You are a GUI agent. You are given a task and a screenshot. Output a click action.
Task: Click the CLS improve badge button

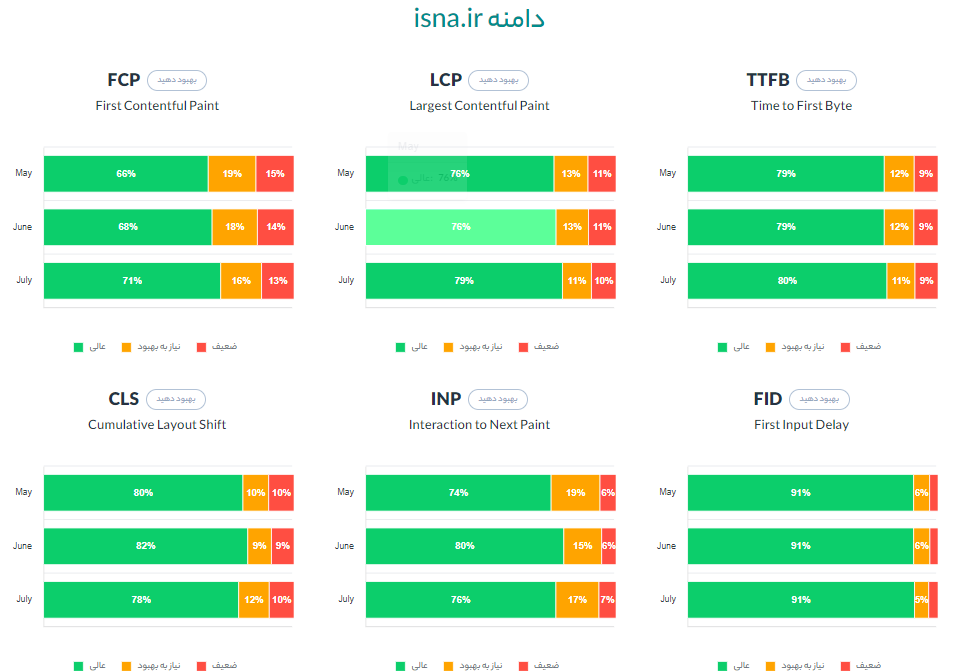[x=176, y=399]
